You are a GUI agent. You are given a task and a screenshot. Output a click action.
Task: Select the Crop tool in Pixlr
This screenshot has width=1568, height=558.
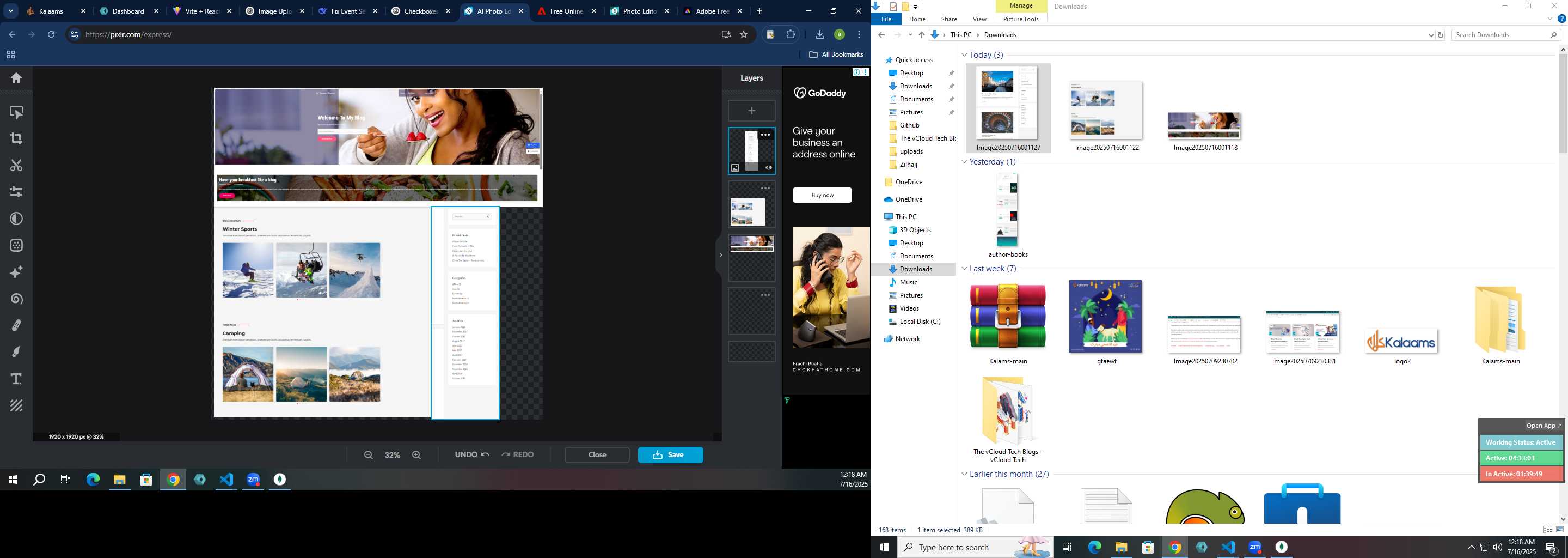[x=16, y=139]
